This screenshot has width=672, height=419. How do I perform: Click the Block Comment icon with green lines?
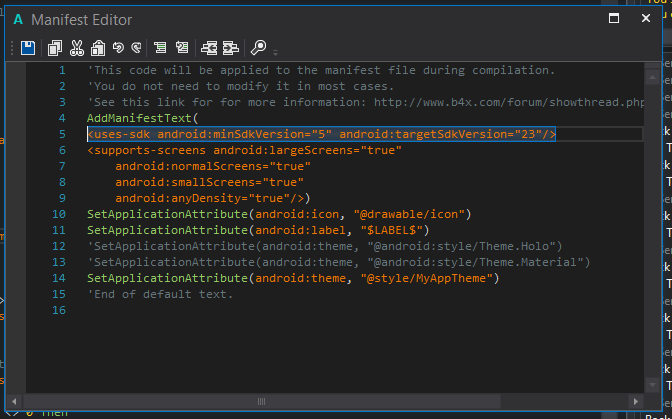[x=160, y=47]
